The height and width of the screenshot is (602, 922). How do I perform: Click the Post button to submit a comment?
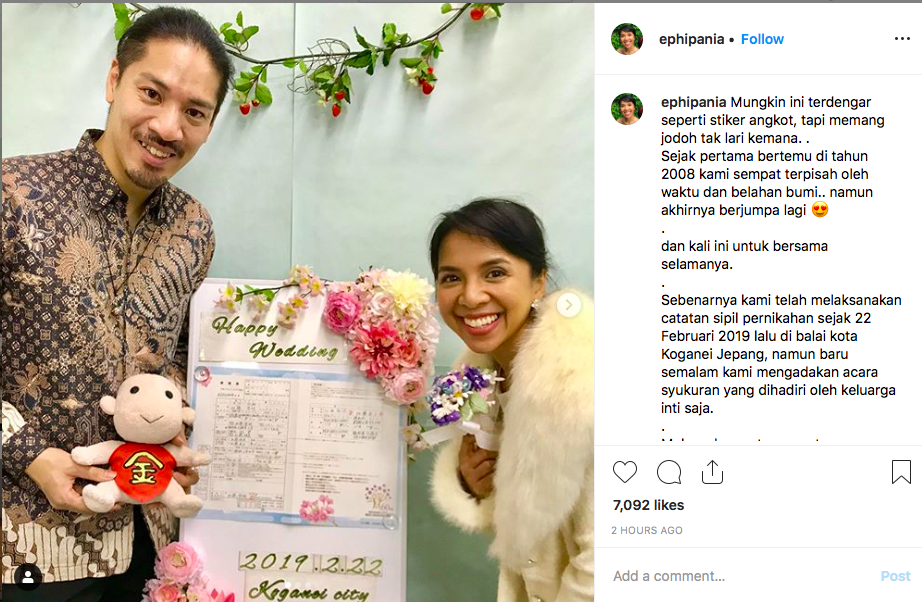895,576
